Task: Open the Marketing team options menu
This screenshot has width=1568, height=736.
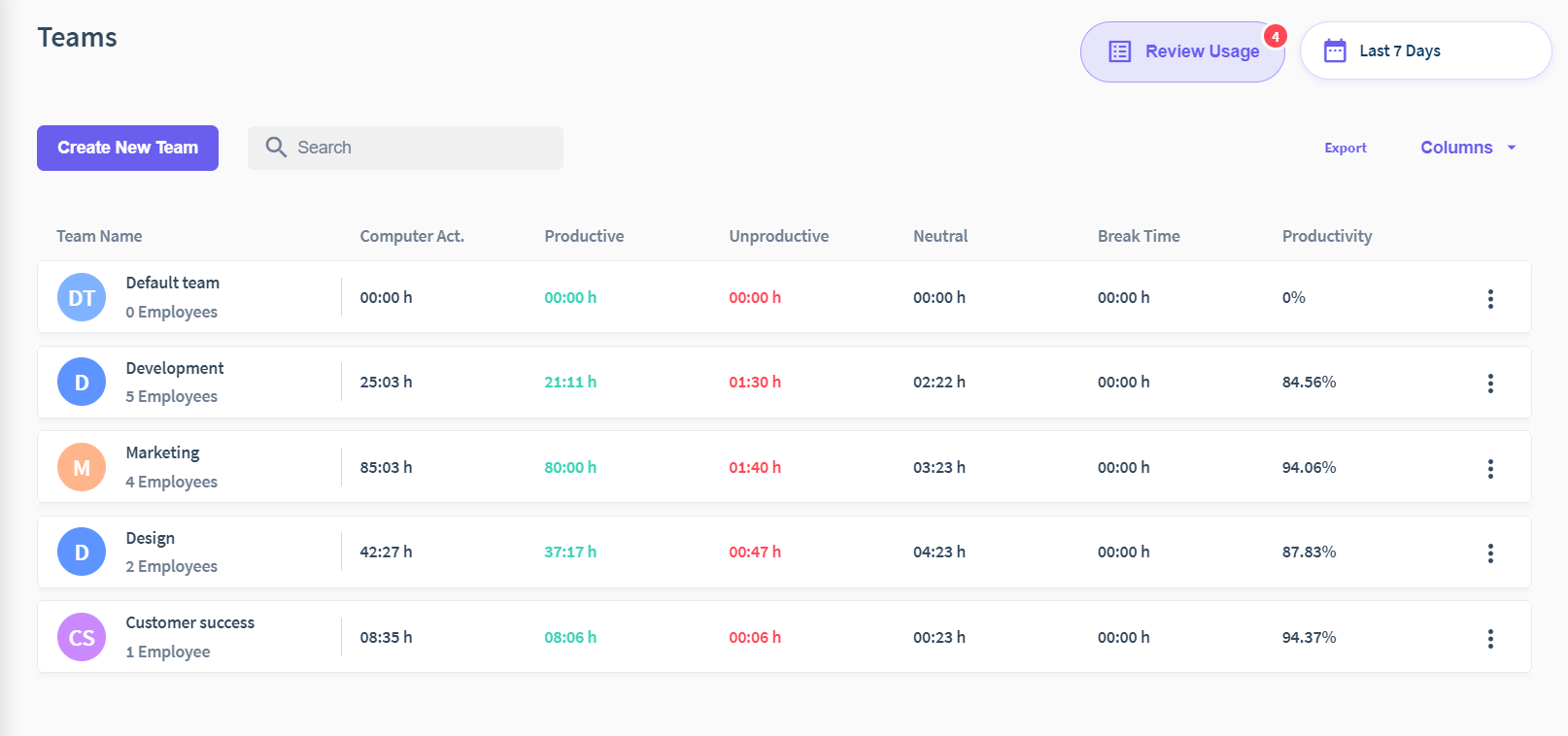Action: click(x=1490, y=469)
